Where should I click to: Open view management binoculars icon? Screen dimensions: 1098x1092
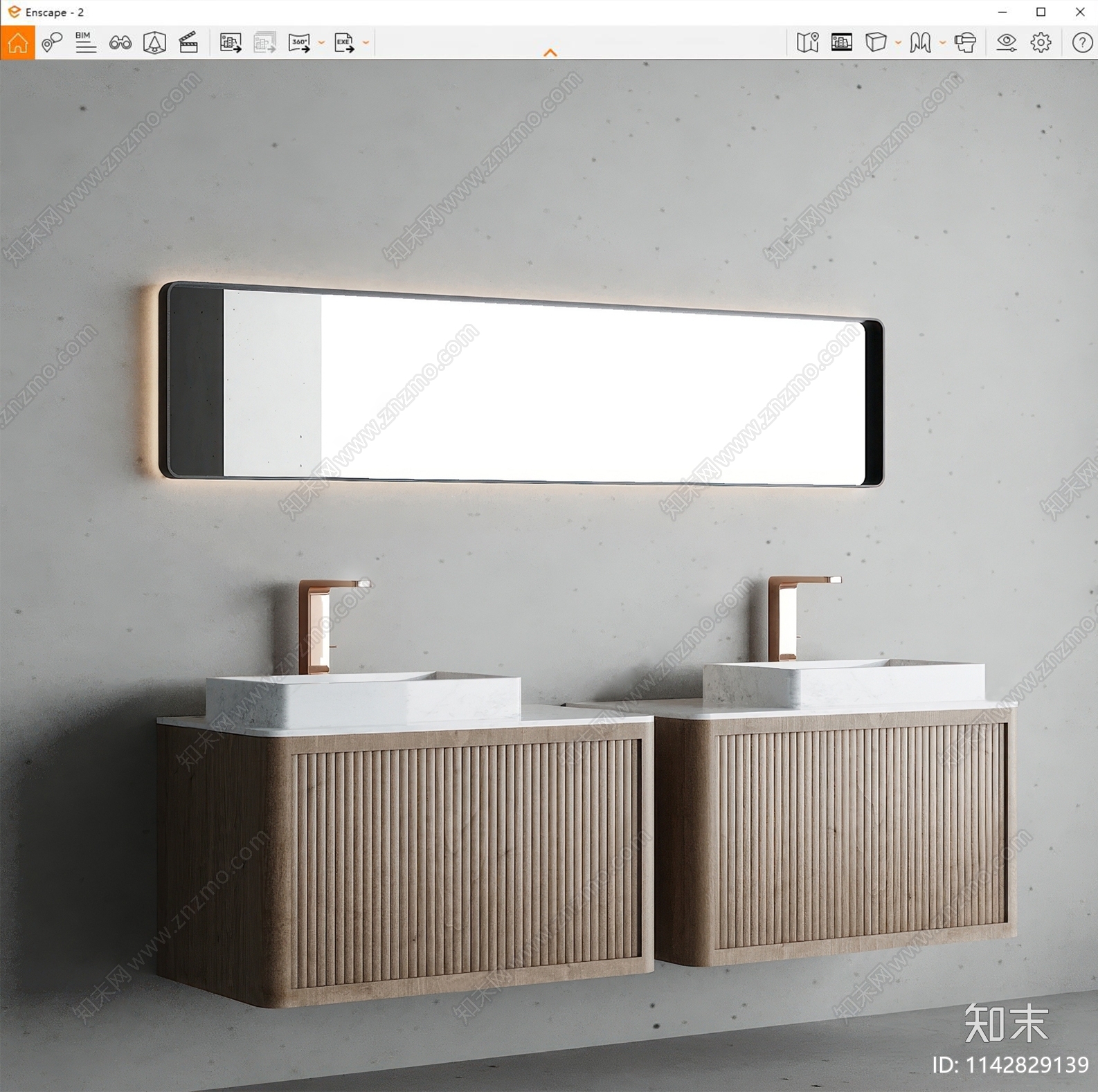120,43
